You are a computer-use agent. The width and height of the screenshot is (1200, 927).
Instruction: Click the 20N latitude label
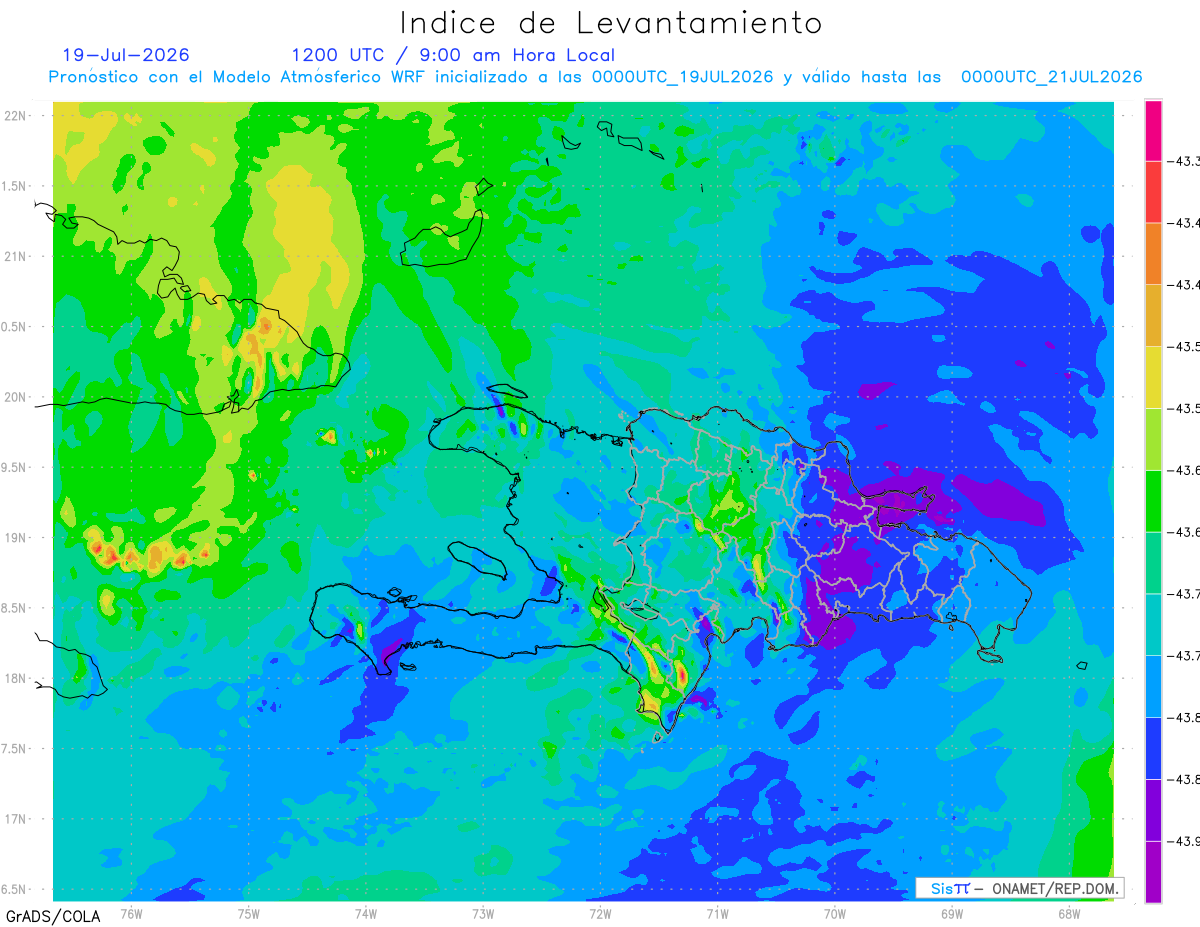coord(15,397)
